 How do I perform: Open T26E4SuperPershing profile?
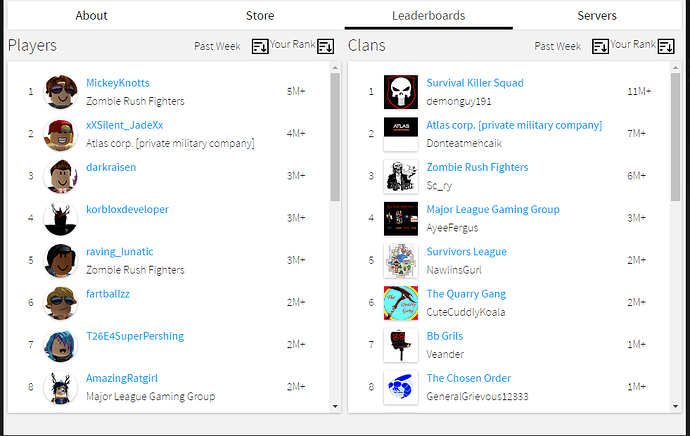pyautogui.click(x=135, y=336)
